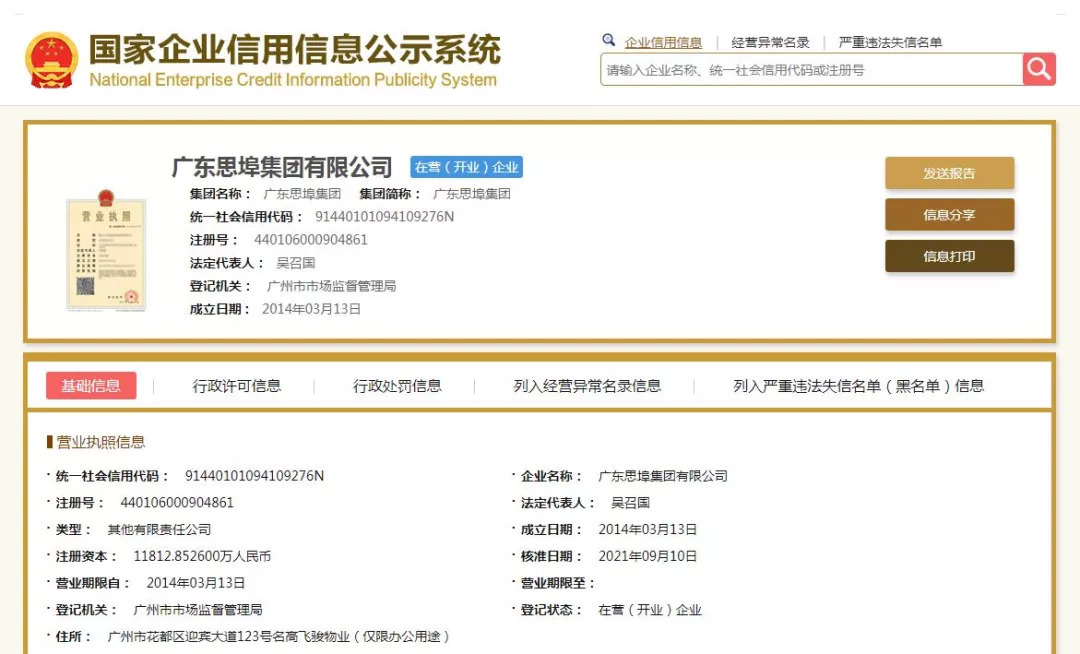The width and height of the screenshot is (1080, 654).
Task: Click the enterprise name search input field
Action: pos(811,70)
